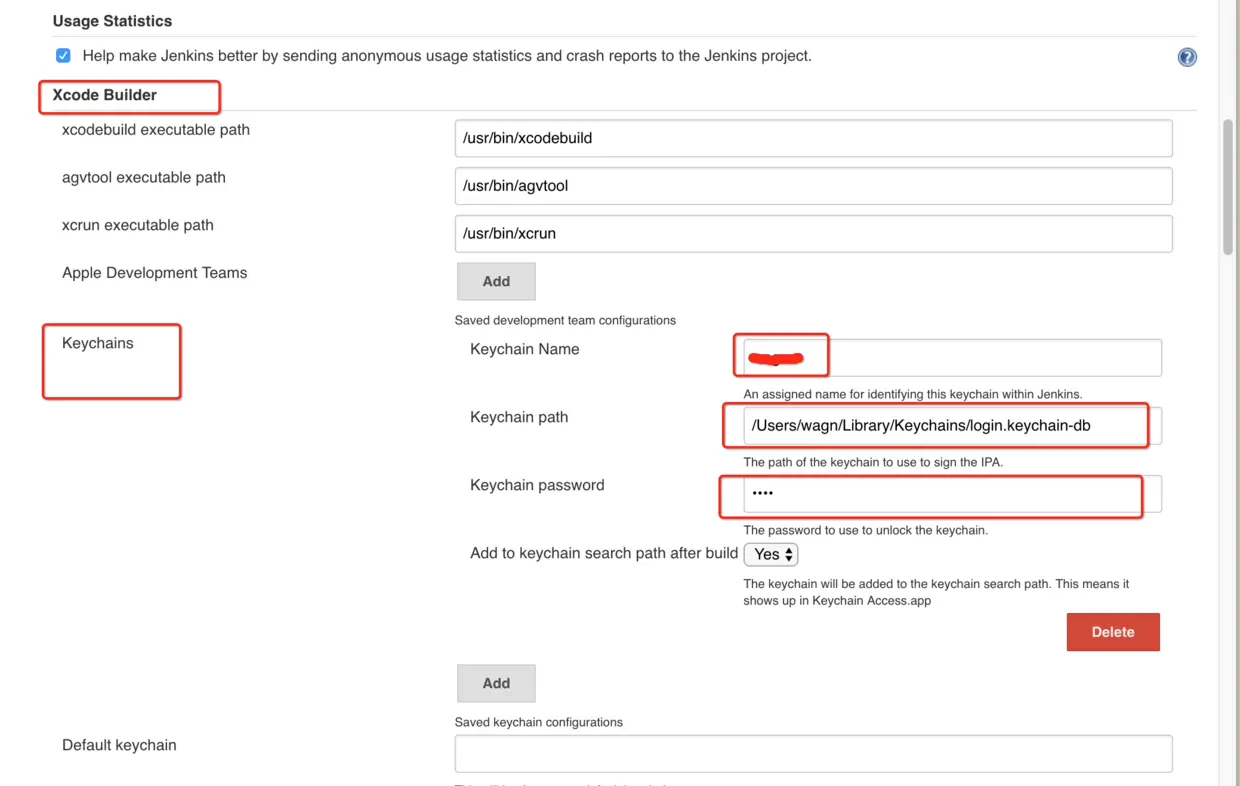This screenshot has width=1240, height=786.
Task: Click 'An assigned name for identifying' hint
Action: point(913,394)
